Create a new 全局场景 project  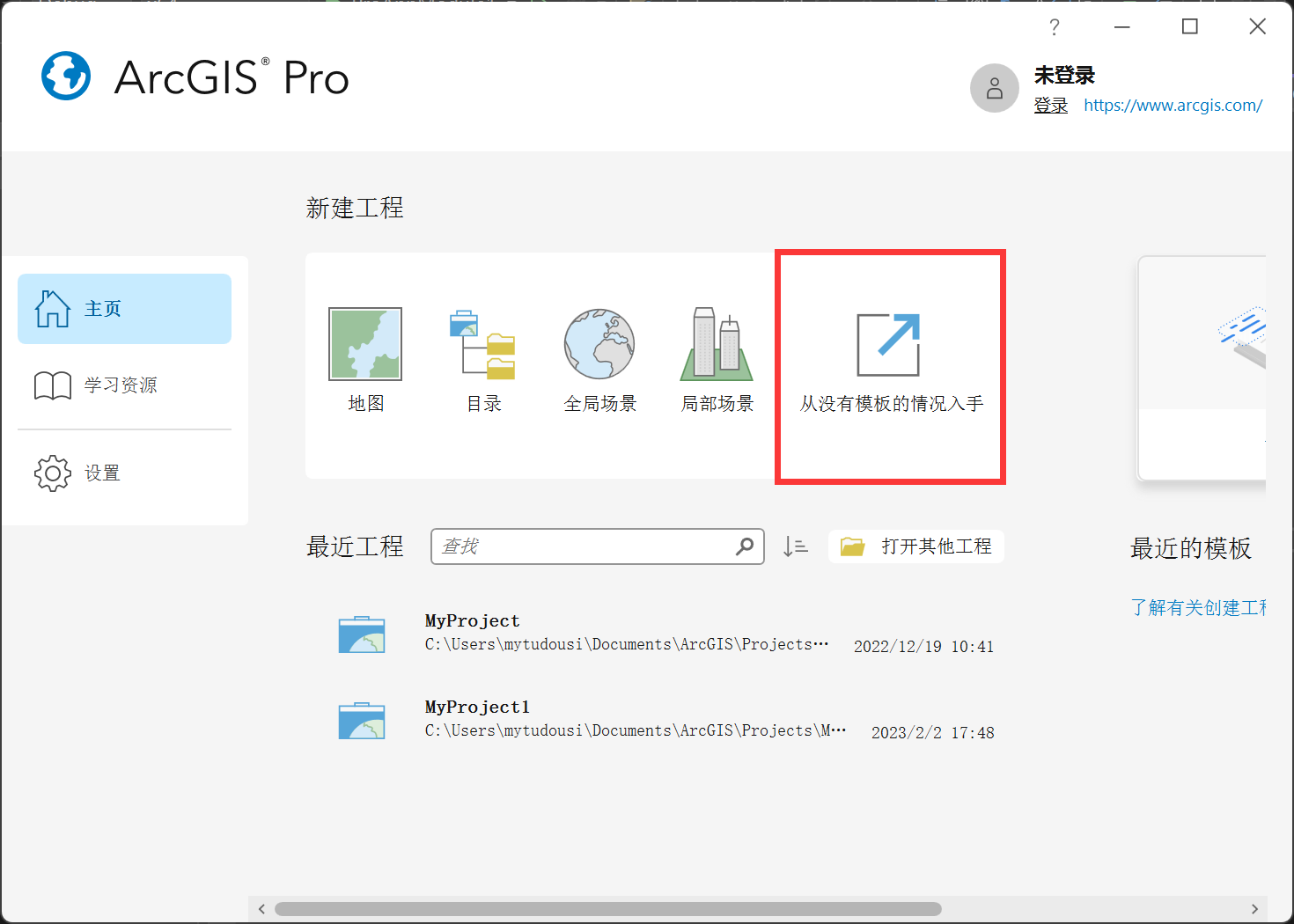point(599,361)
